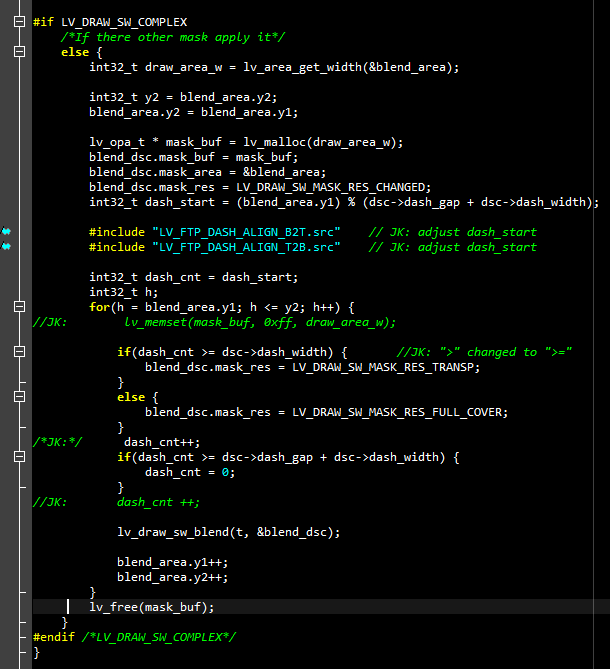Click int32_t dash_cnt = dash_start; line
The image size is (610, 669).
193,277
